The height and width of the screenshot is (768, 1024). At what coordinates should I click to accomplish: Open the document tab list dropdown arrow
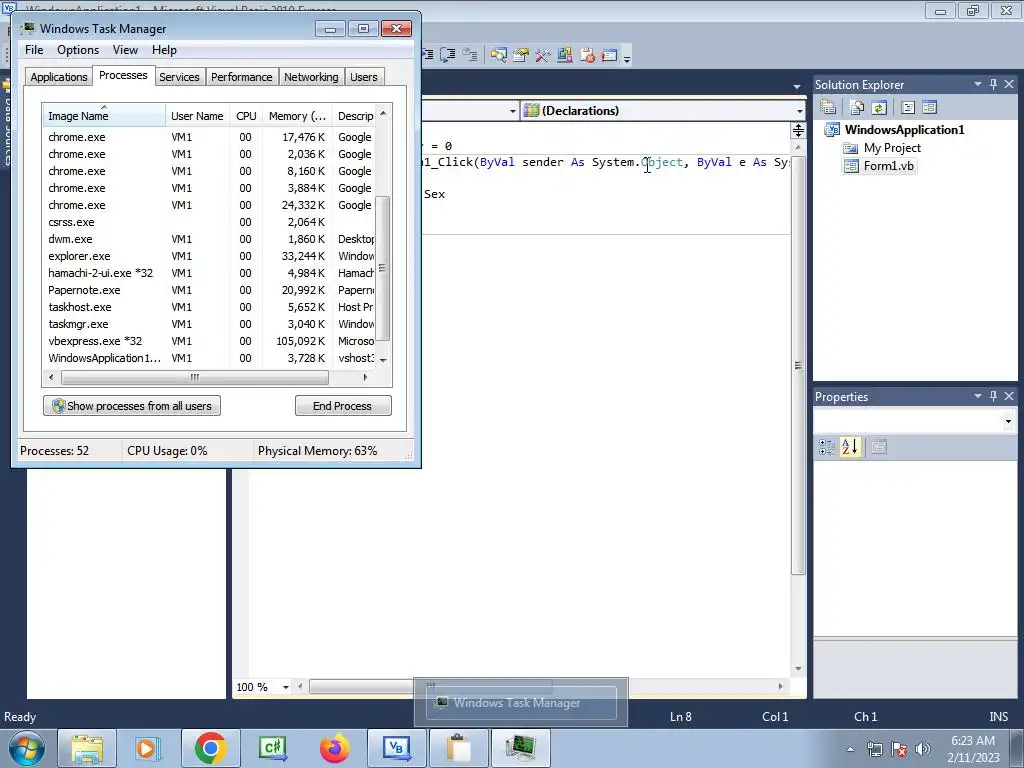[797, 86]
